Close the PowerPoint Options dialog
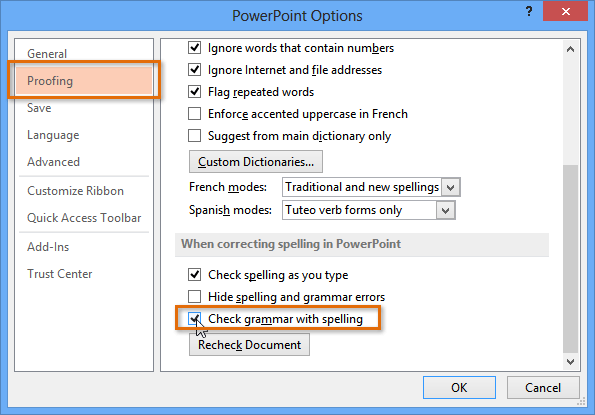Image resolution: width=595 pixels, height=415 pixels. [565, 11]
